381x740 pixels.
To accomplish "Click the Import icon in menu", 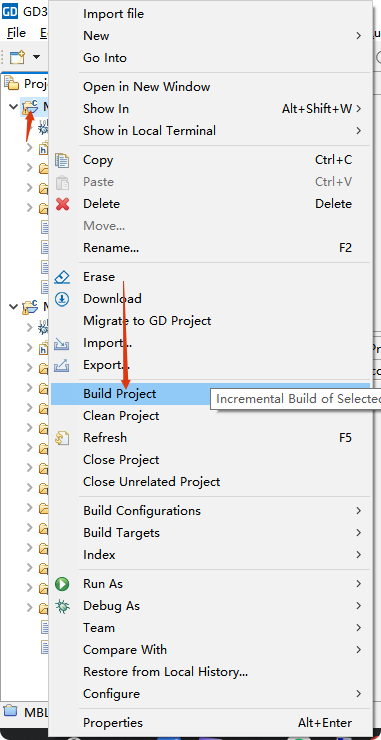I will (62, 343).
